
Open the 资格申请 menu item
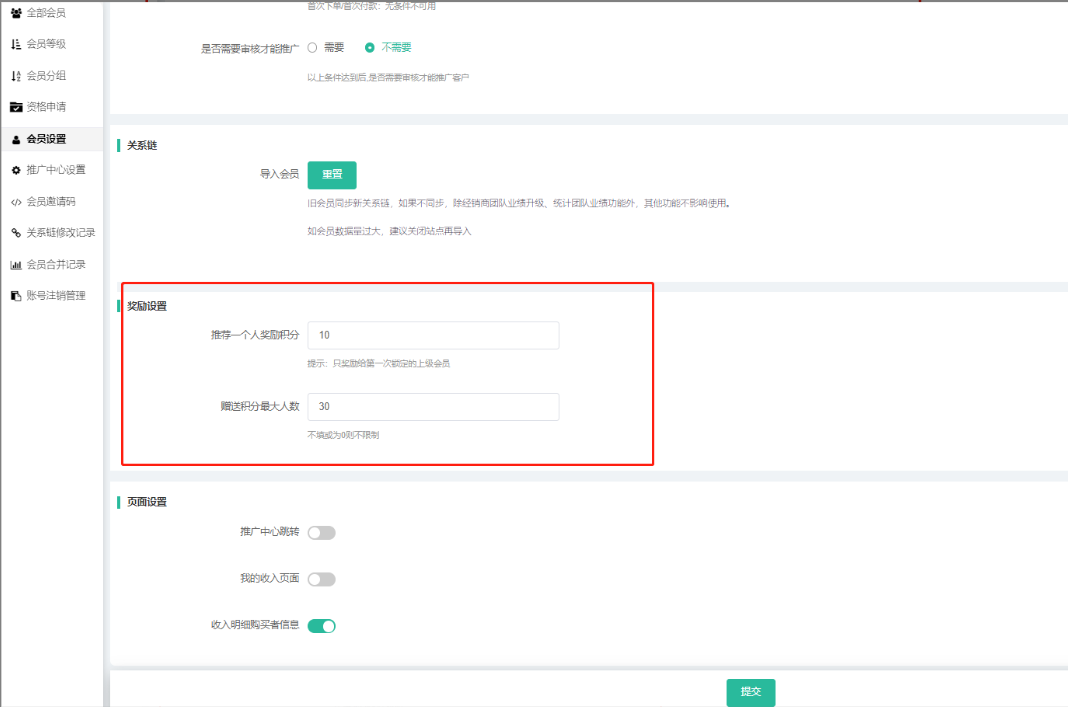point(46,107)
